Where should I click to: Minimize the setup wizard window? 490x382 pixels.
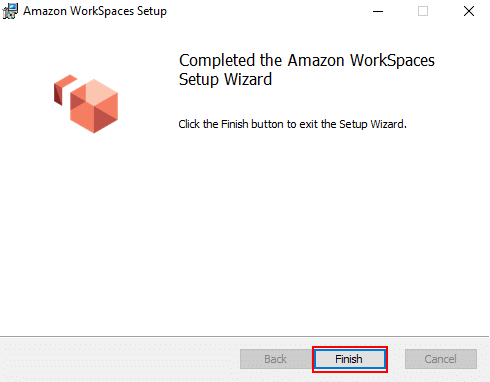click(x=378, y=11)
